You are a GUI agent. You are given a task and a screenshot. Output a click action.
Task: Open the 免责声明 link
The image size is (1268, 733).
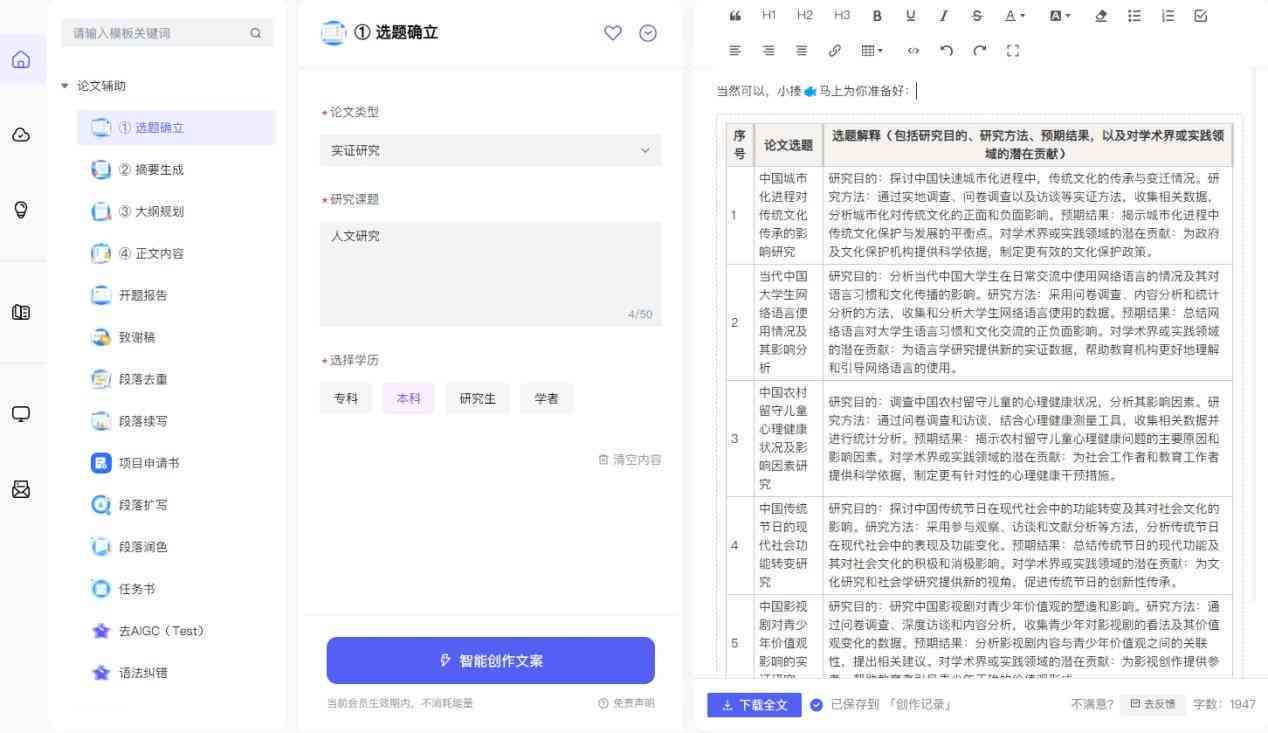626,703
